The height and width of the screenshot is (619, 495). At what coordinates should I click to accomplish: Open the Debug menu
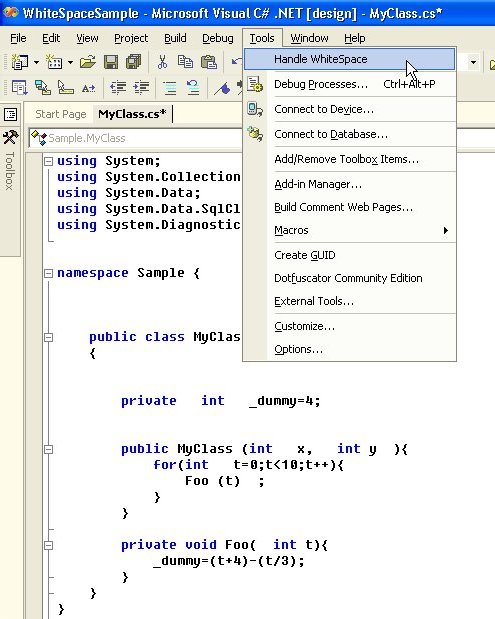point(218,38)
